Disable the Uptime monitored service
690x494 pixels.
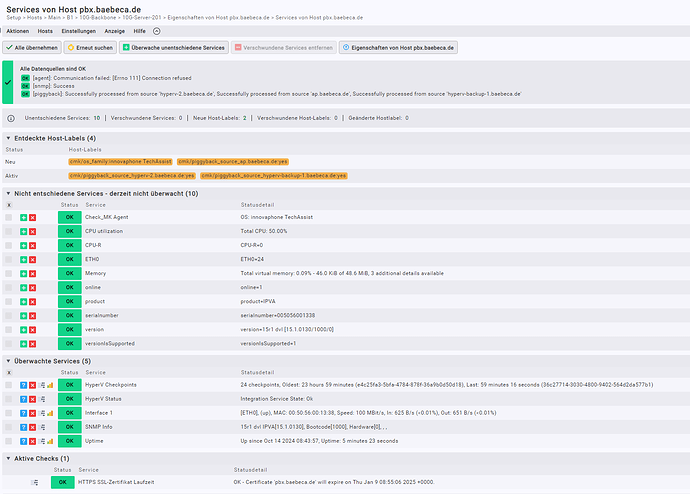[33, 441]
